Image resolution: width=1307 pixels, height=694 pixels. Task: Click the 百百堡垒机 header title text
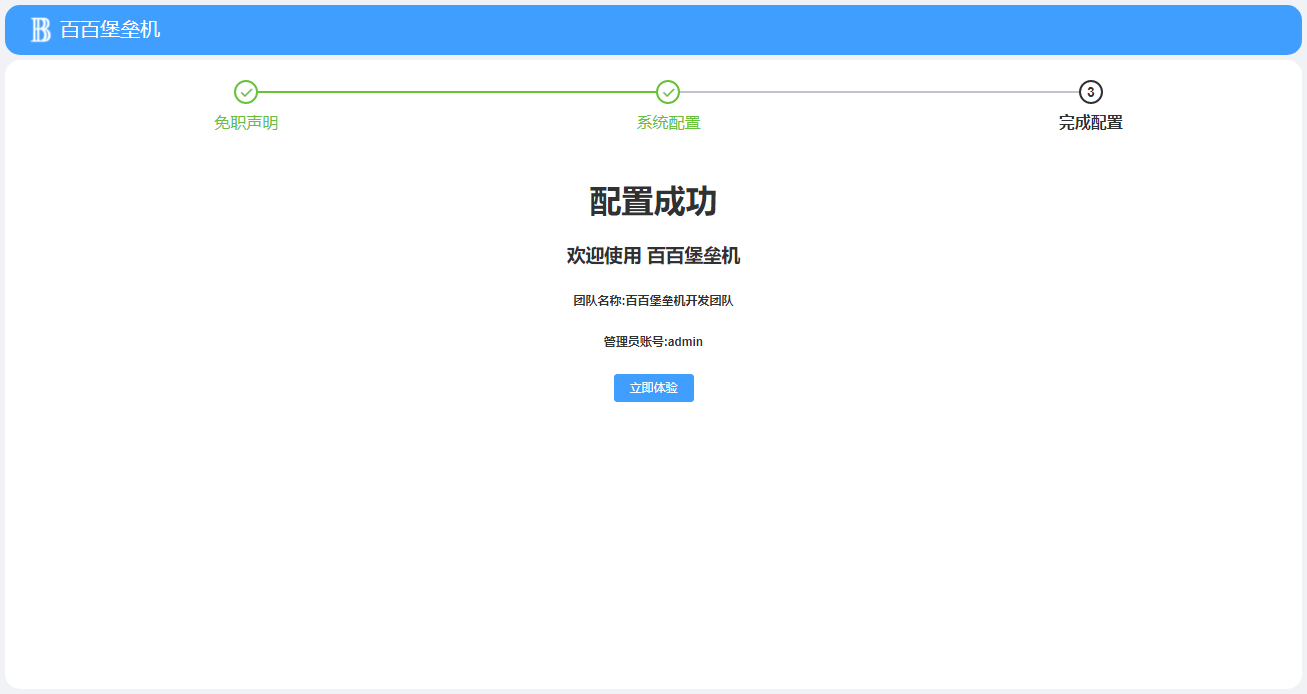click(110, 30)
